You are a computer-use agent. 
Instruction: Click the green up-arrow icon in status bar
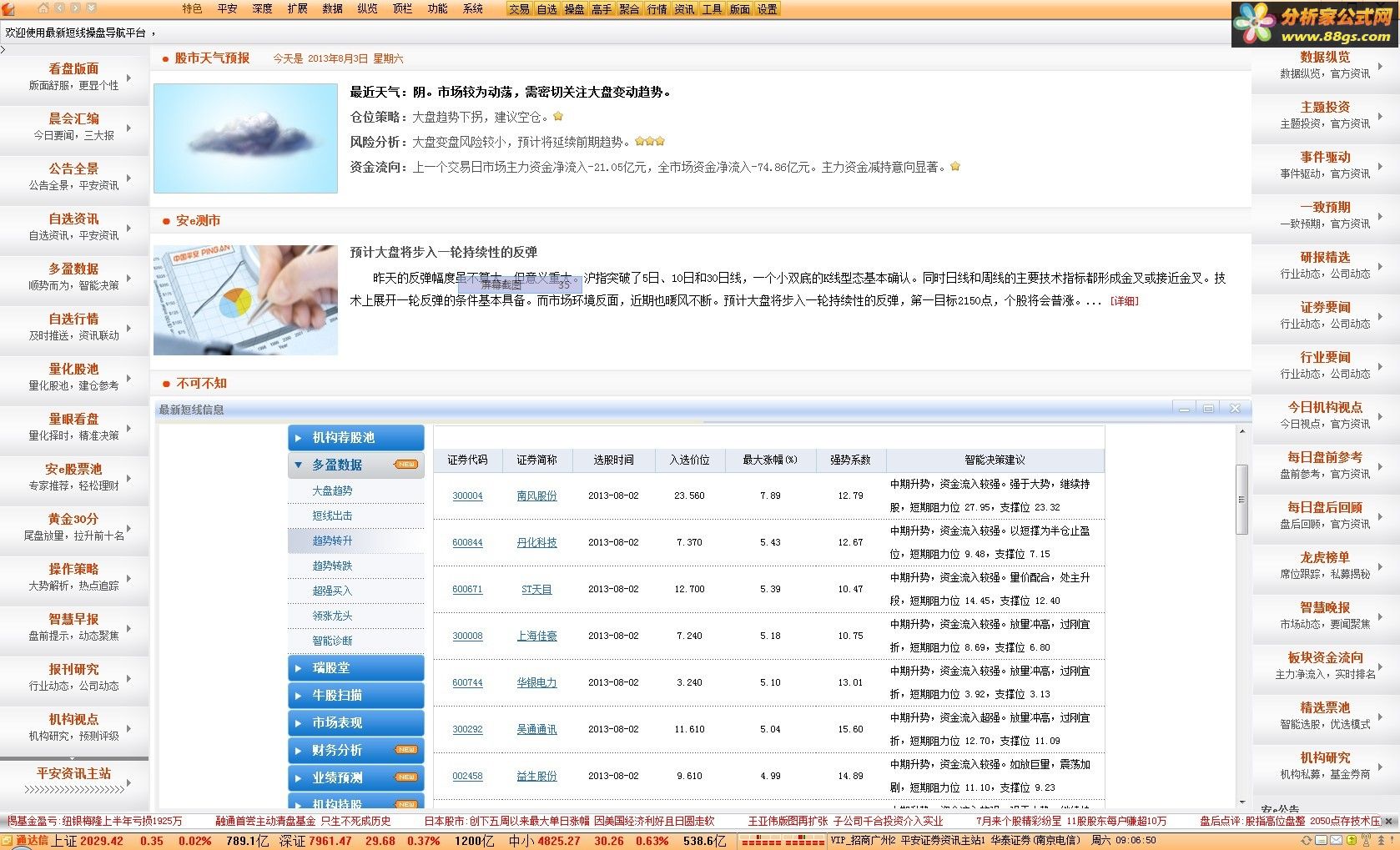click(1352, 840)
